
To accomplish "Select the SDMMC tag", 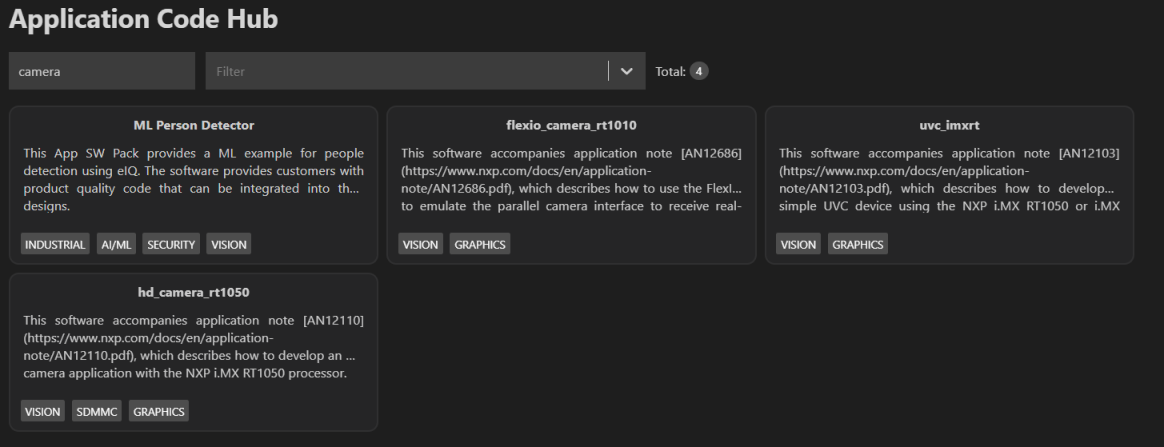I will [97, 411].
